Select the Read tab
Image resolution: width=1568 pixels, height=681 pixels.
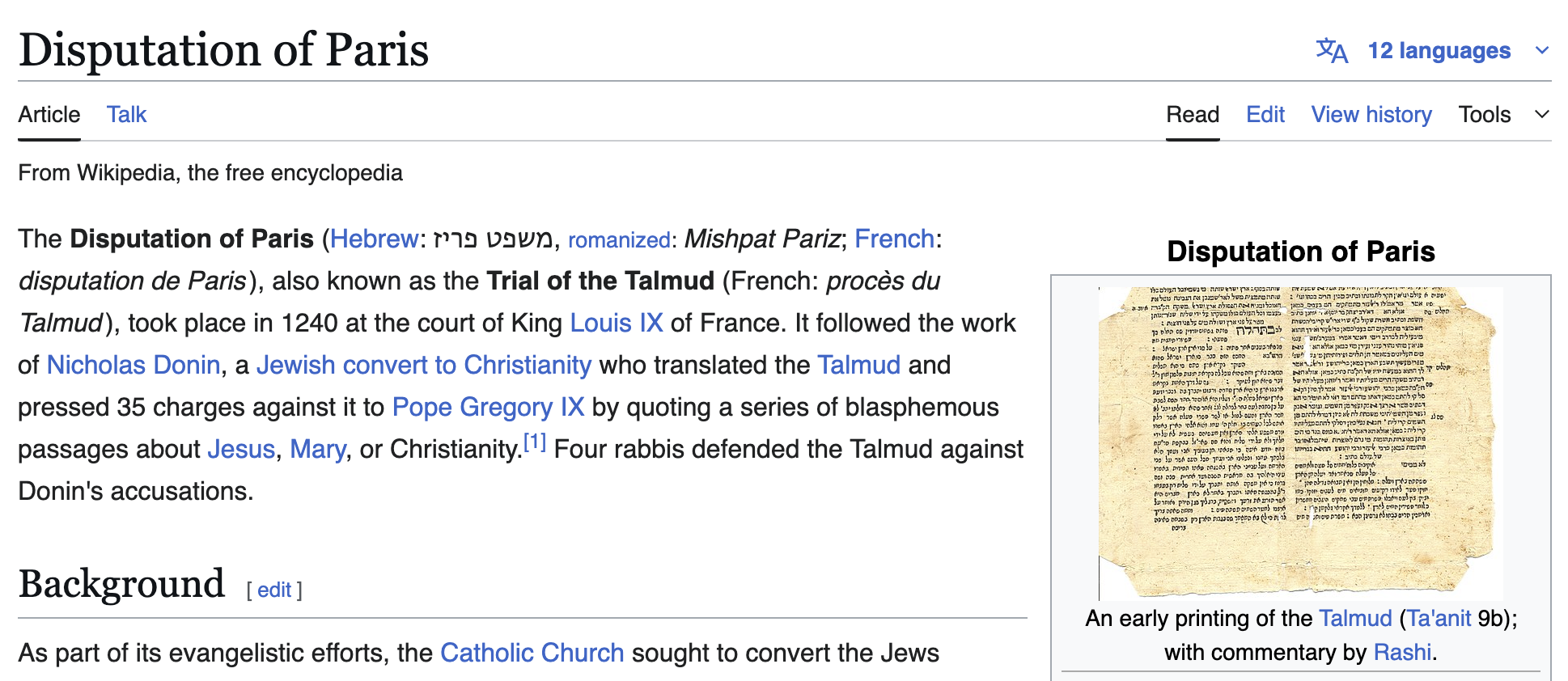click(1193, 115)
